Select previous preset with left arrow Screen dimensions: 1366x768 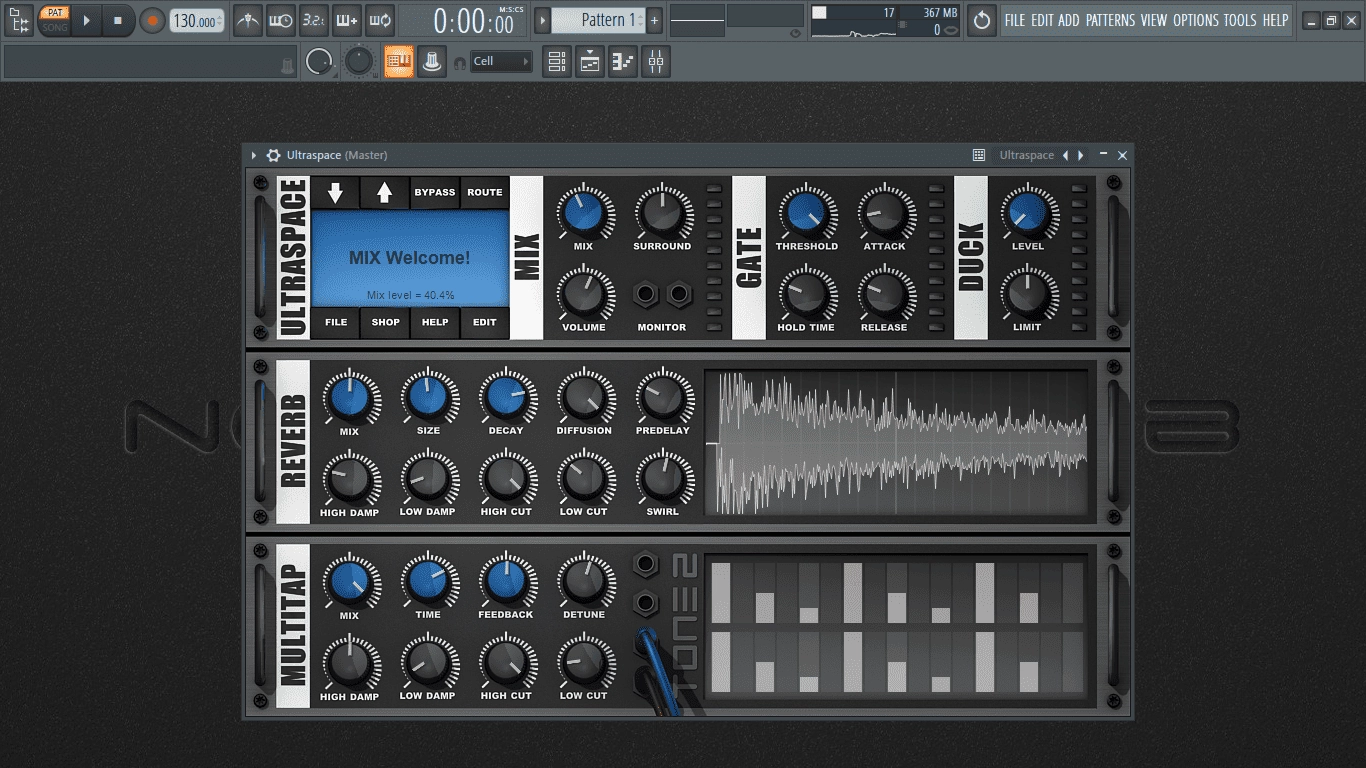pos(1065,155)
